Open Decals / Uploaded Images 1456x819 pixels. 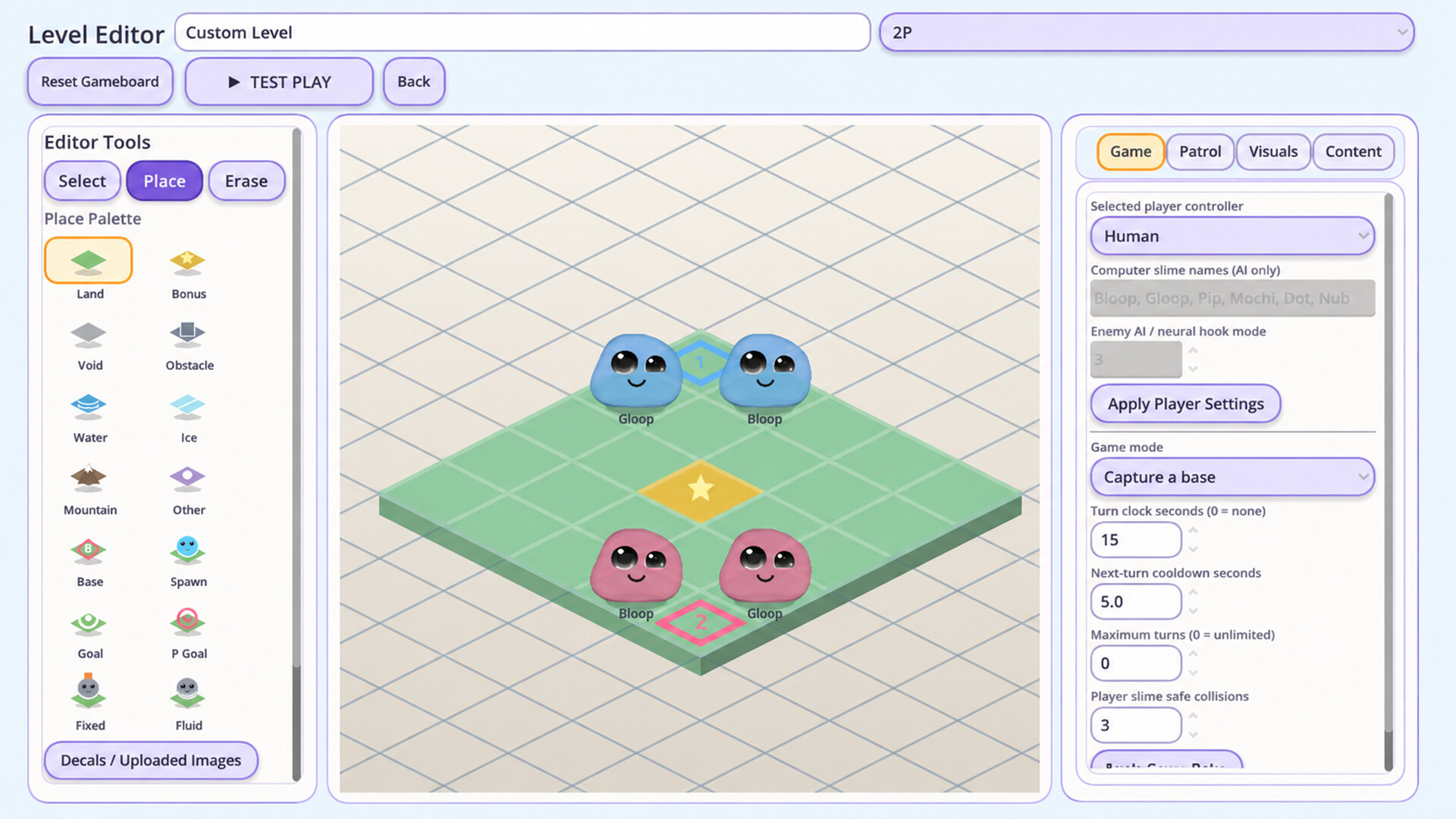coord(151,761)
